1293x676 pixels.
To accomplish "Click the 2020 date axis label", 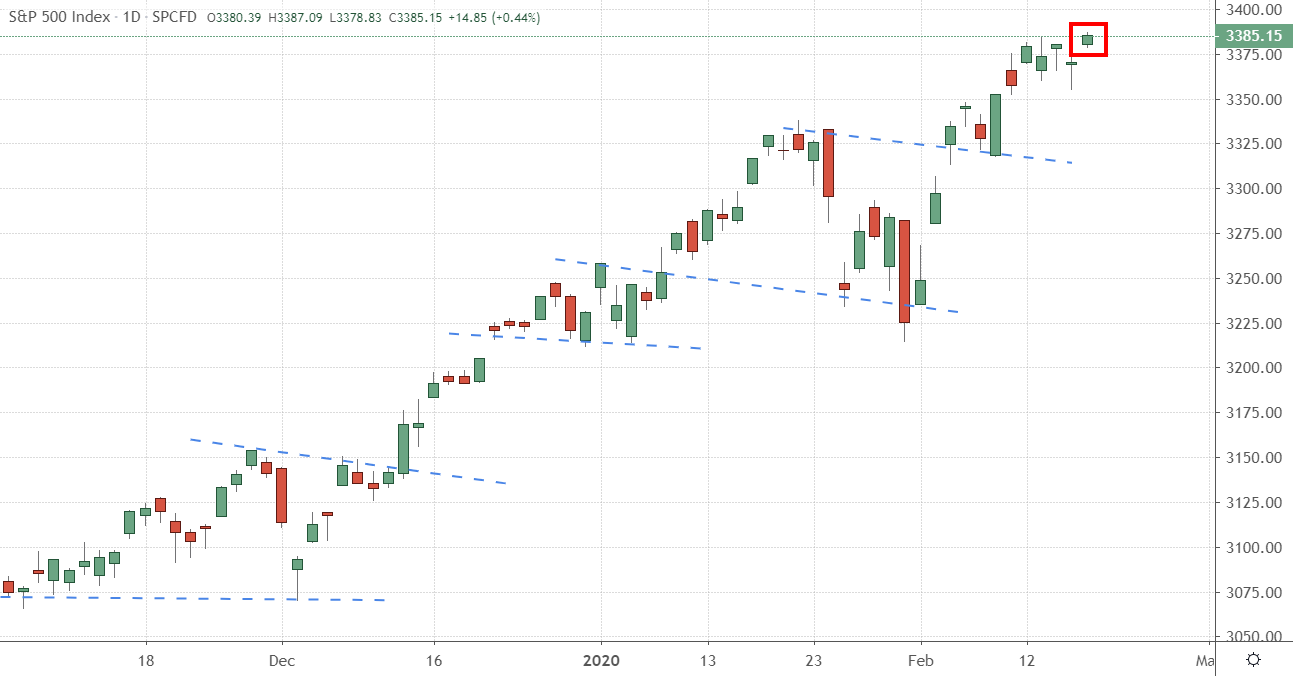I will click(x=601, y=661).
